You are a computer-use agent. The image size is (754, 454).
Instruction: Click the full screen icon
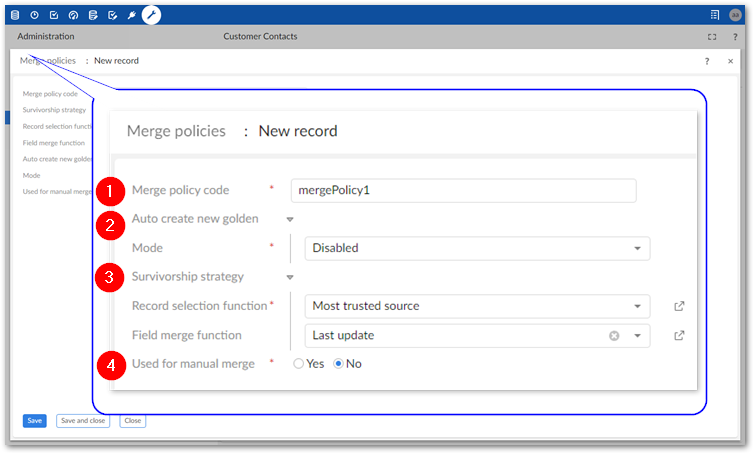(712, 37)
